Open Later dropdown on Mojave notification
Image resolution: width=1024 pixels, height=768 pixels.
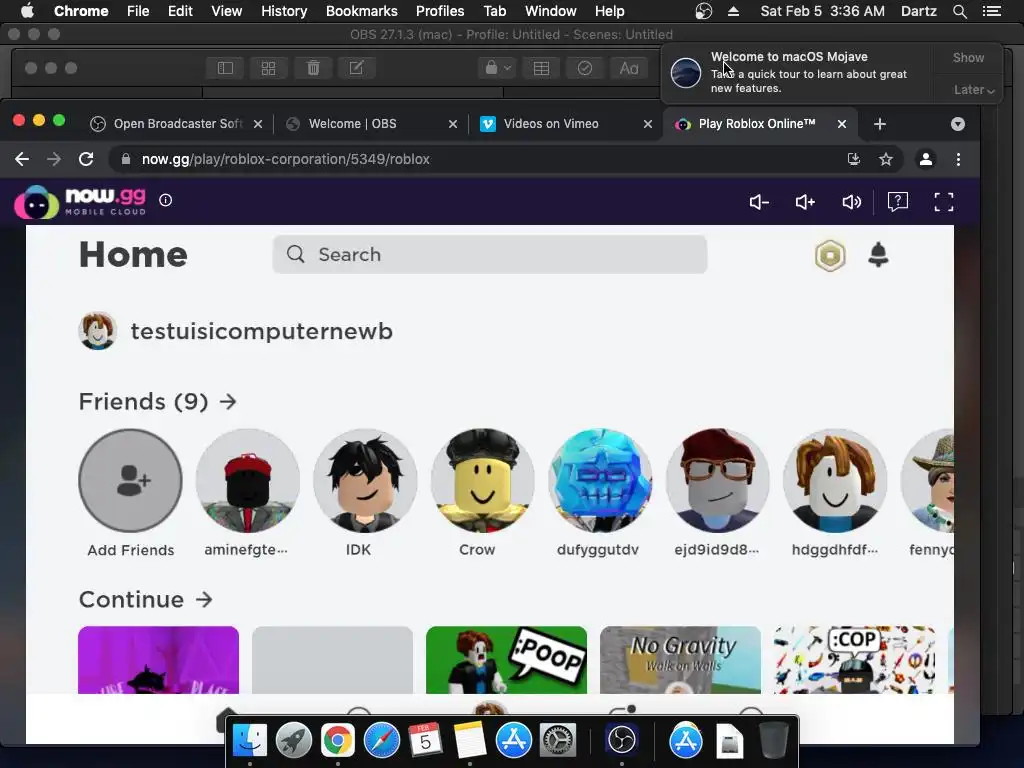click(974, 90)
